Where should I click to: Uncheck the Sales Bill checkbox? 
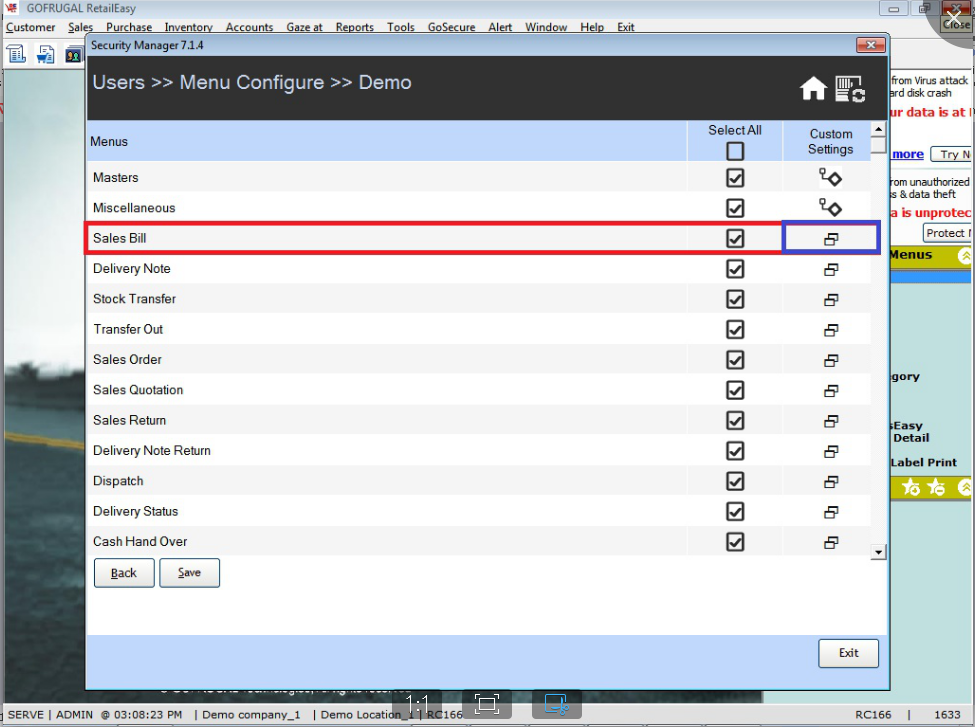tap(735, 238)
